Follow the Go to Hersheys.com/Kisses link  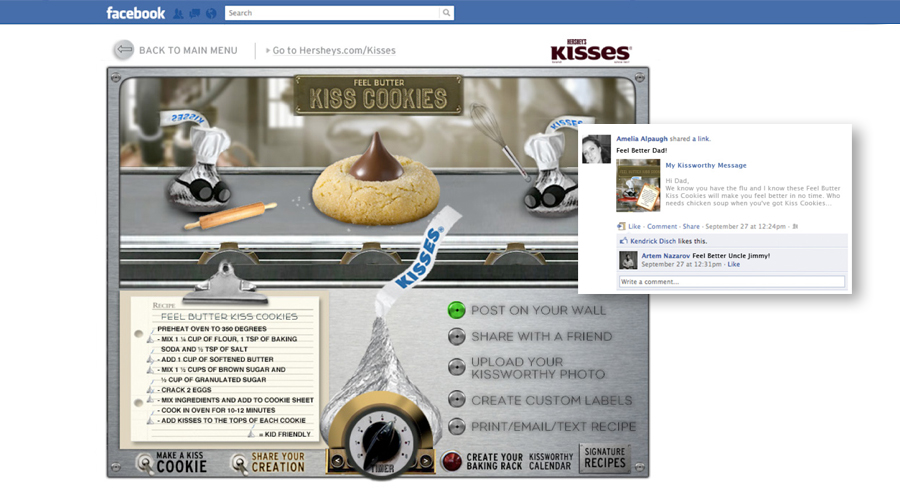[x=334, y=50]
